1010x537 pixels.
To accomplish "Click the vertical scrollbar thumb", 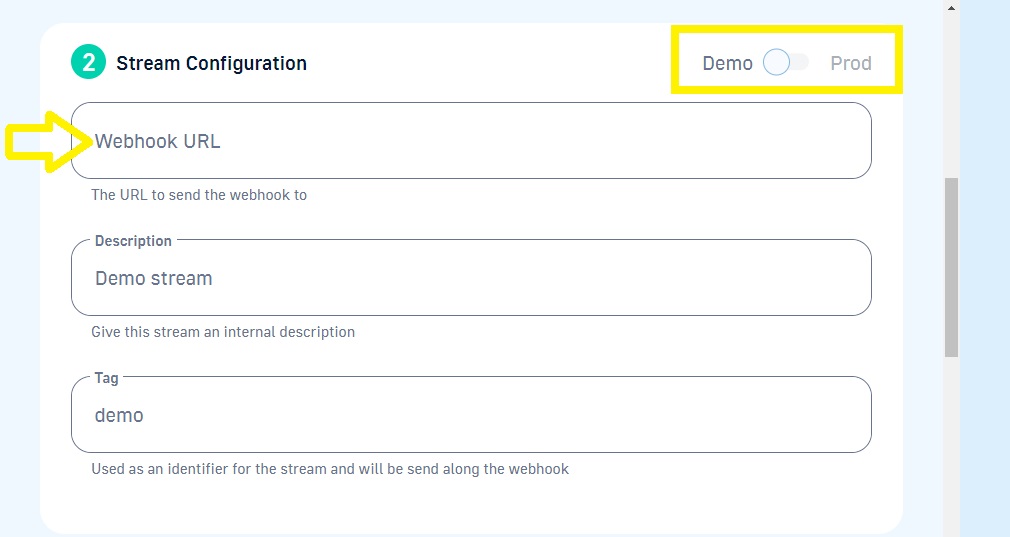I will coord(951,267).
